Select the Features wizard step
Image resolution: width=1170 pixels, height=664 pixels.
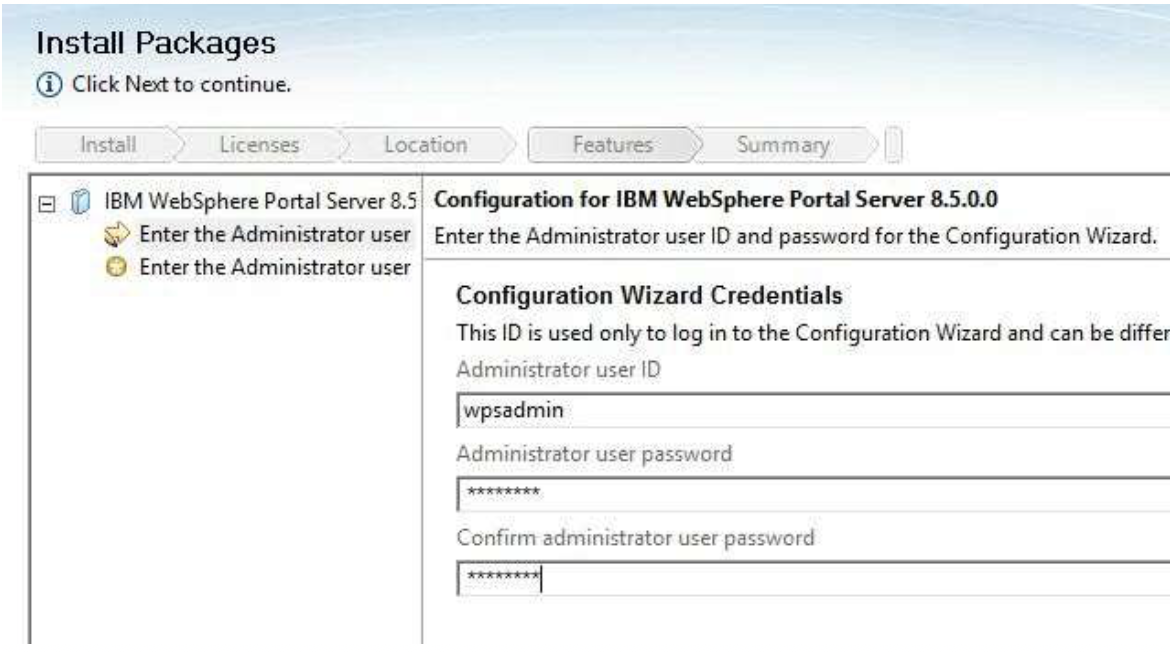[x=612, y=145]
